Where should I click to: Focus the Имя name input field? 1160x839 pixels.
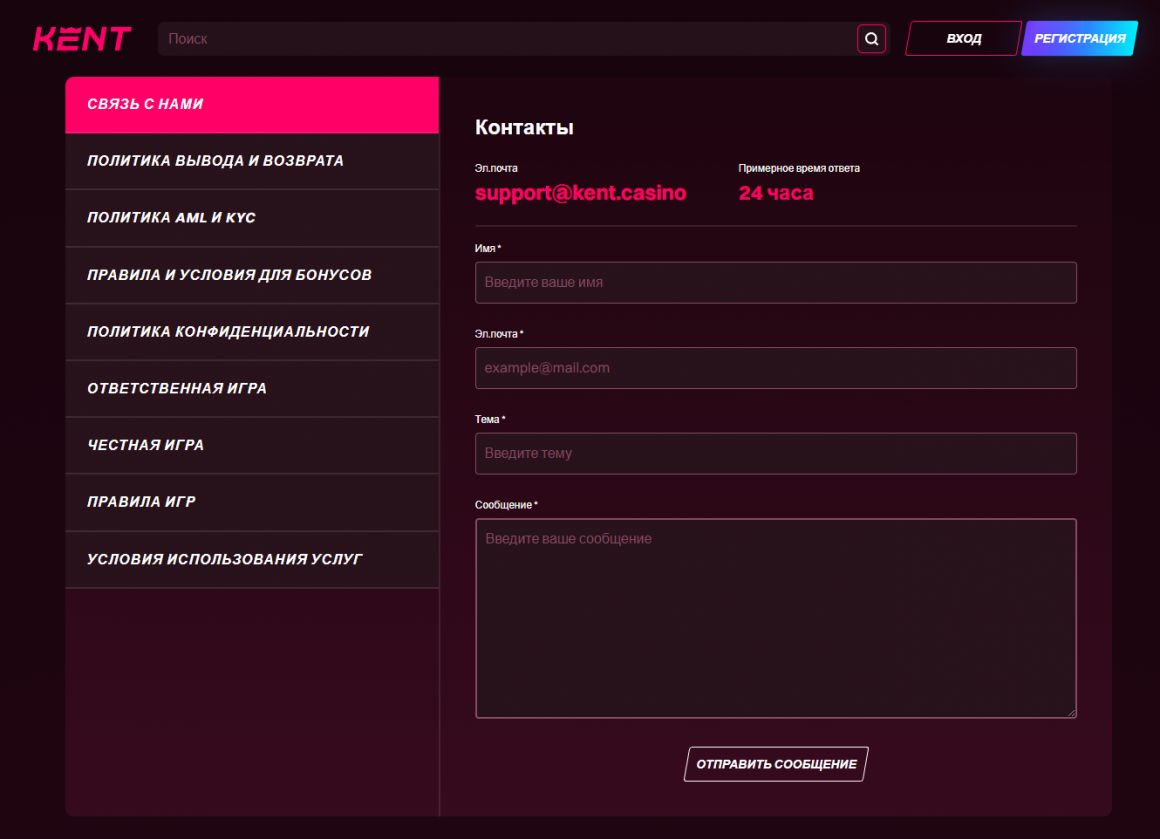775,283
